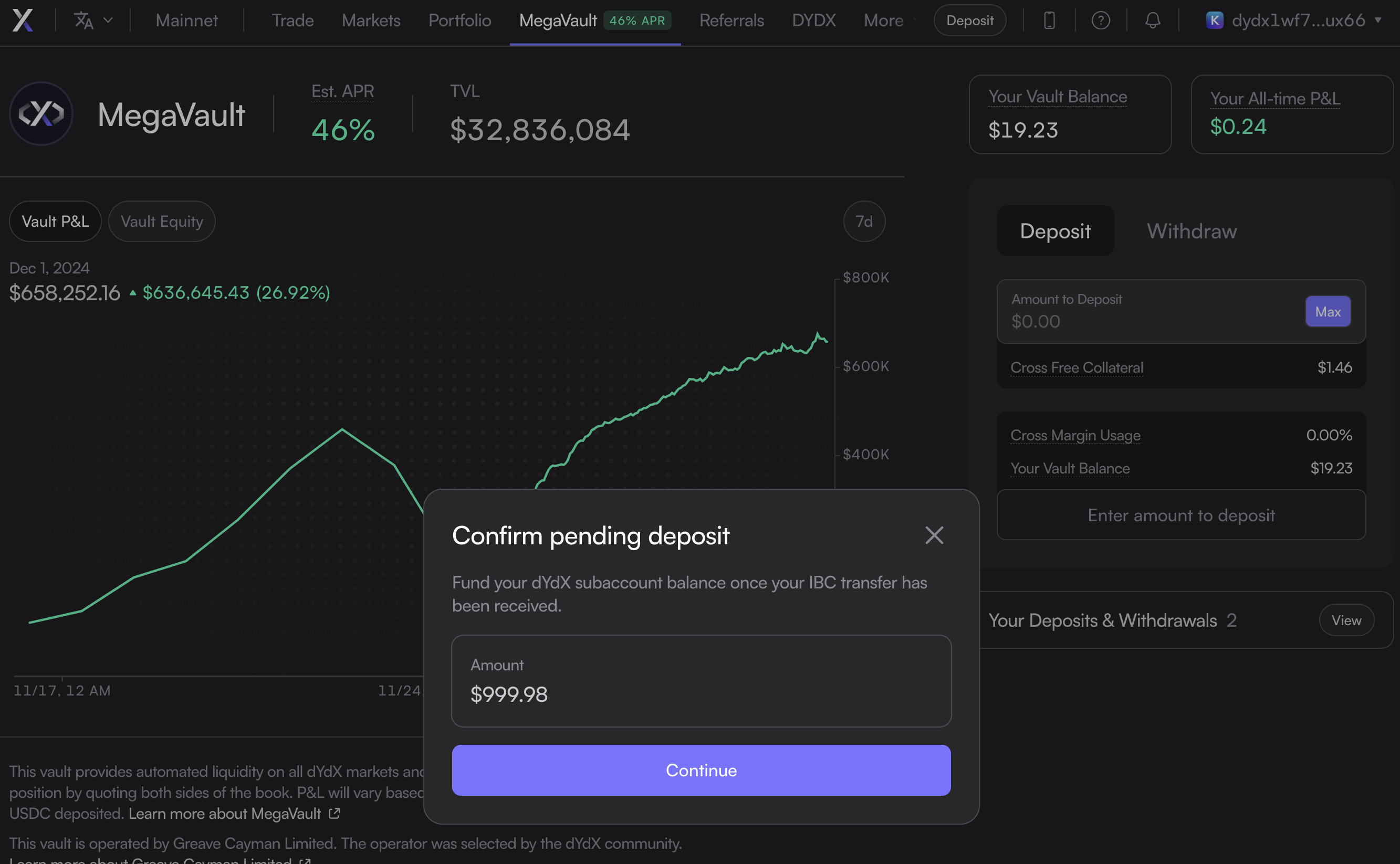Close the Confirm pending deposit dialog

coord(934,535)
